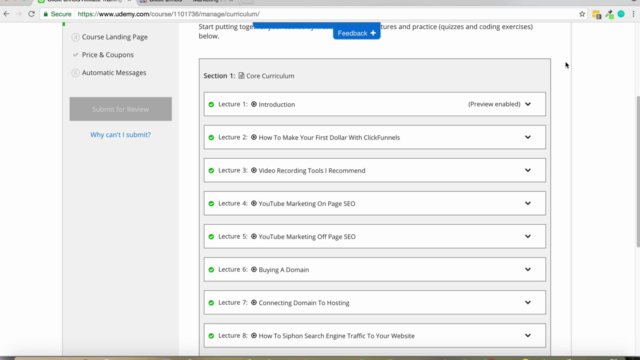Open Course Landing Page in sidebar
Image resolution: width=640 pixels, height=360 pixels.
click(x=115, y=37)
